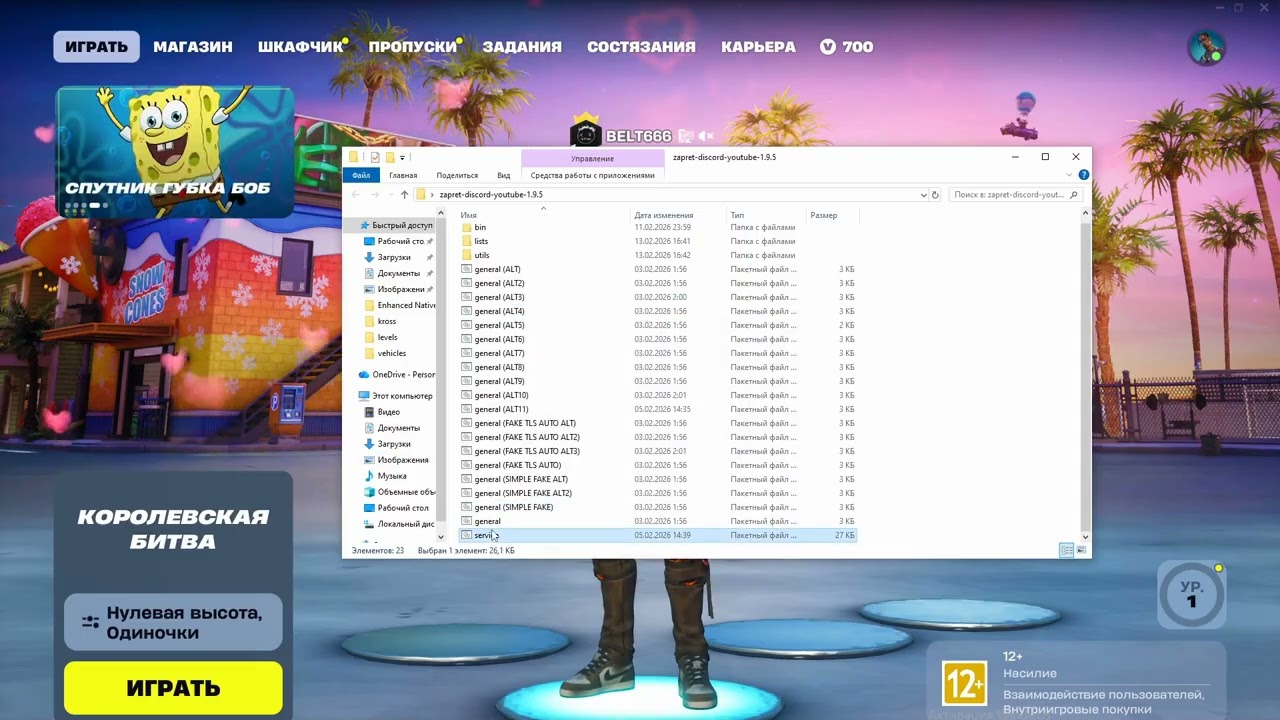Go back with Explorer back arrow
Viewport: 1280px width, 720px height.
[356, 195]
